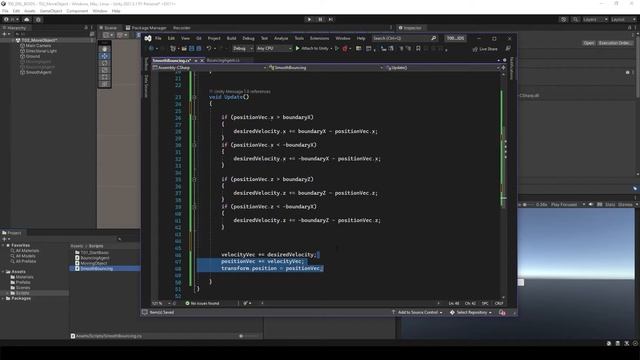Click Hierarchy panel lock icon

pos(86,28)
